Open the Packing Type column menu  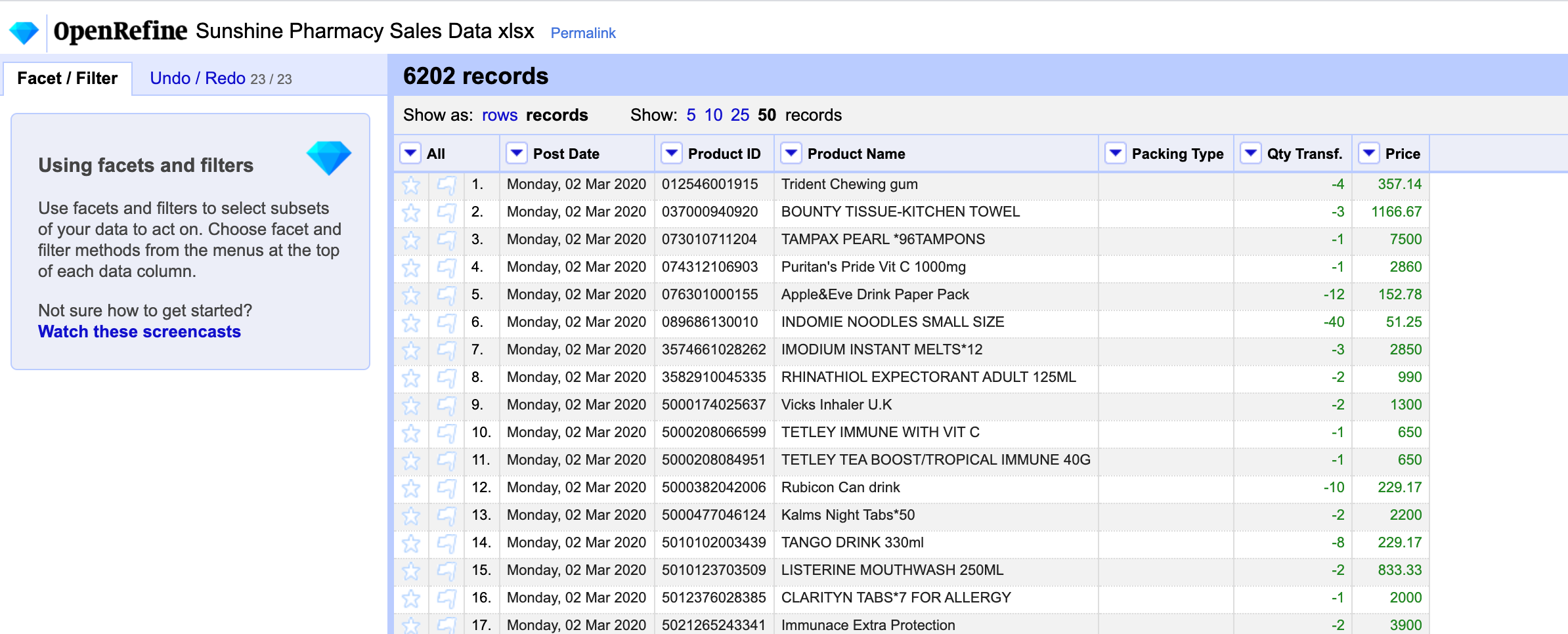pos(1116,154)
